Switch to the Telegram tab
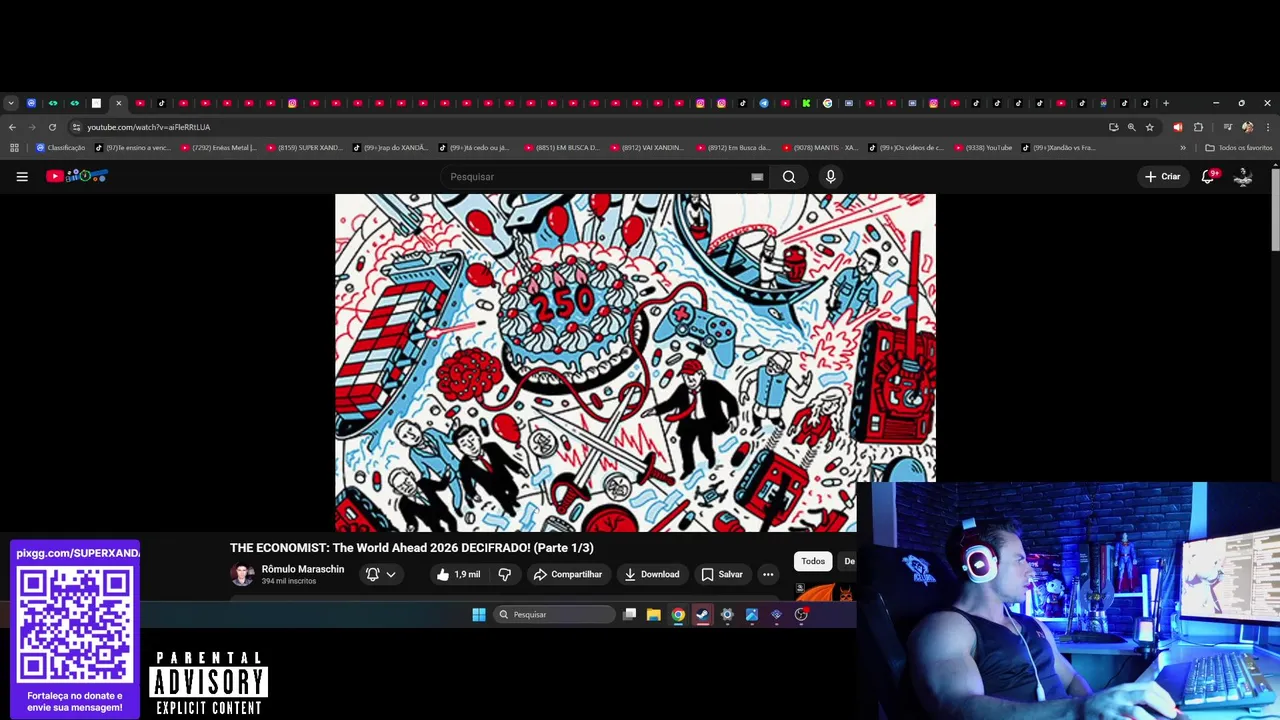Image resolution: width=1280 pixels, height=720 pixels. tap(764, 103)
